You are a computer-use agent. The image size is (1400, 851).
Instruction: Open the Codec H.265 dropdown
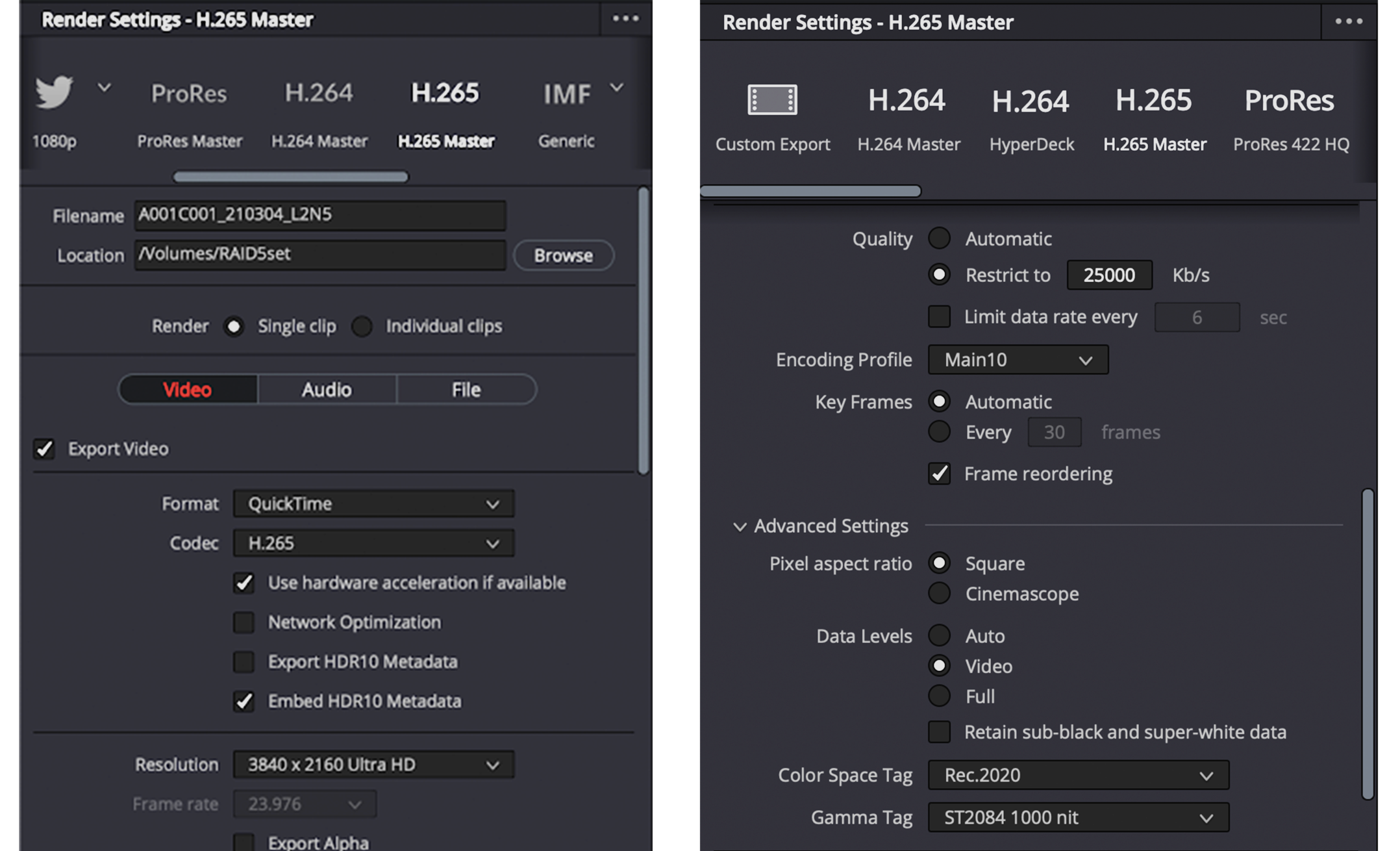(373, 543)
